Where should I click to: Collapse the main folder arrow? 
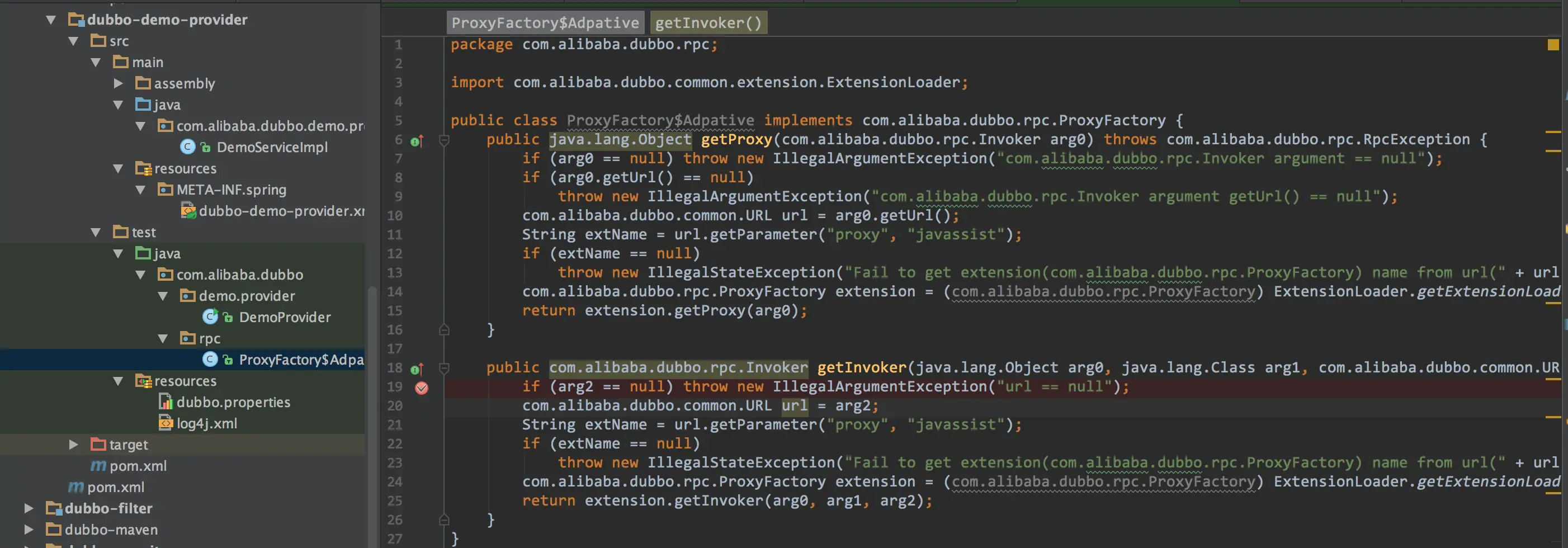tap(96, 62)
